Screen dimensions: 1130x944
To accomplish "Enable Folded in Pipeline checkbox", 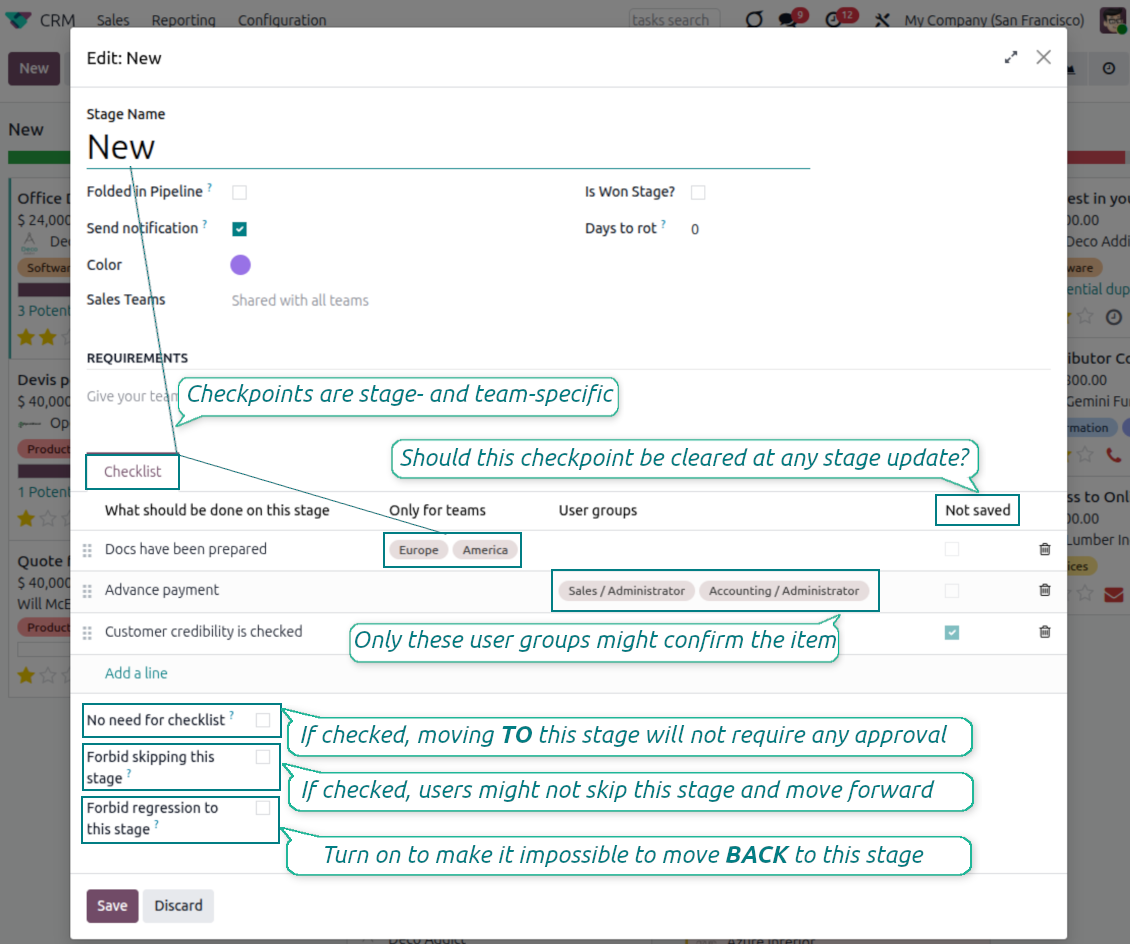I will click(x=239, y=192).
